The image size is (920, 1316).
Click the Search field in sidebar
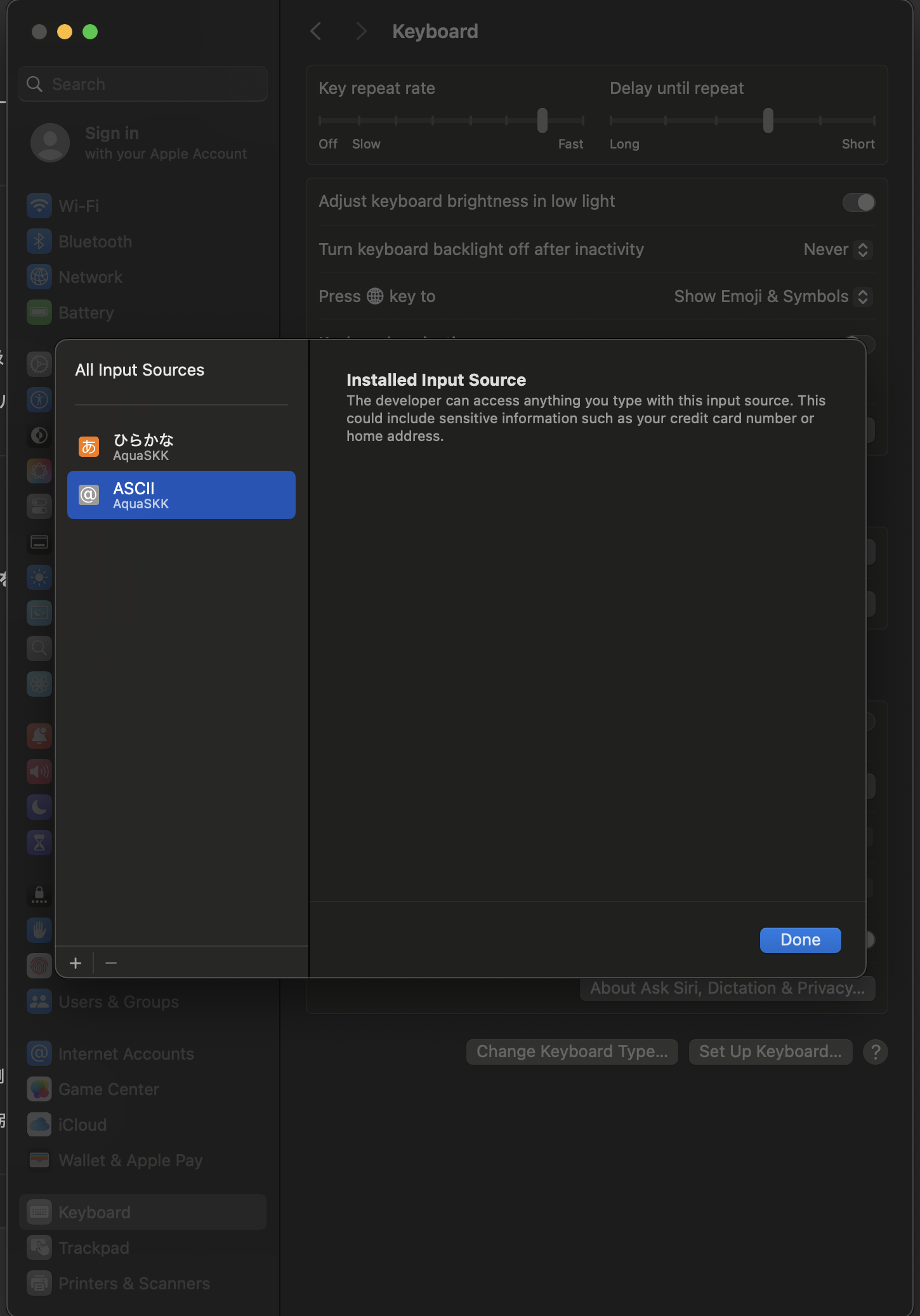pyautogui.click(x=143, y=84)
